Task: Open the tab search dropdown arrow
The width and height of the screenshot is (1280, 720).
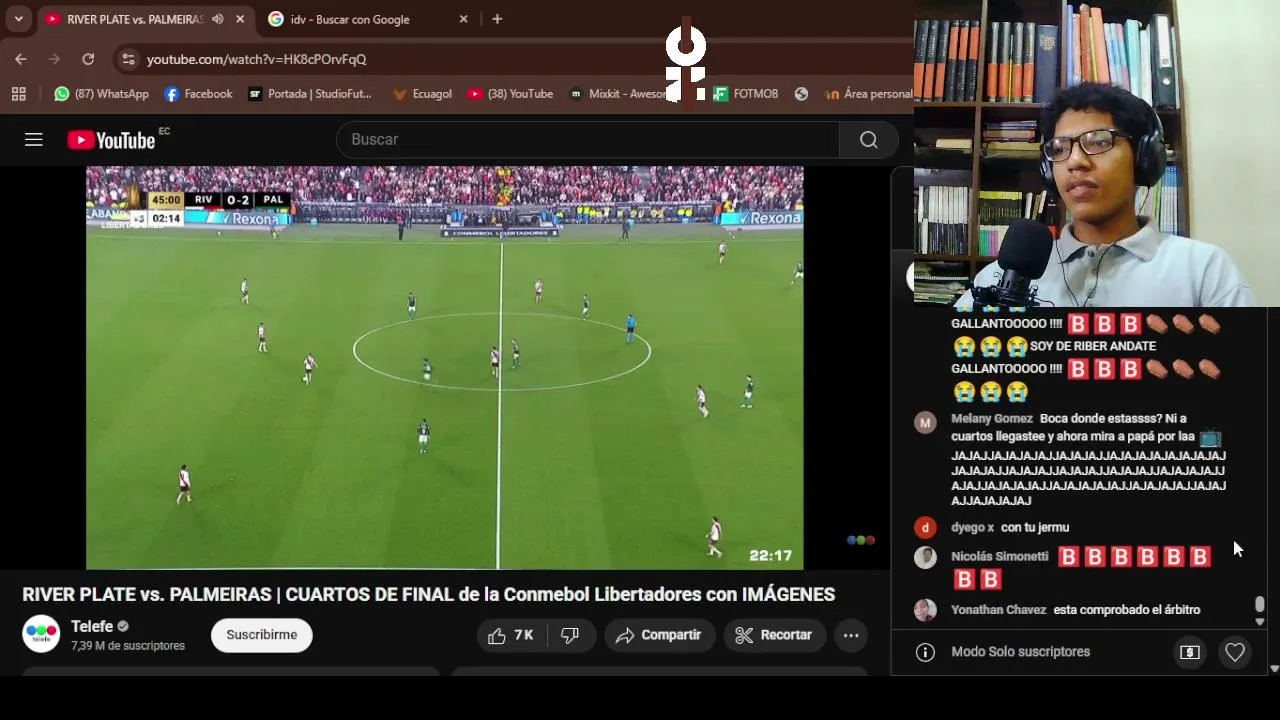Action: 18,19
